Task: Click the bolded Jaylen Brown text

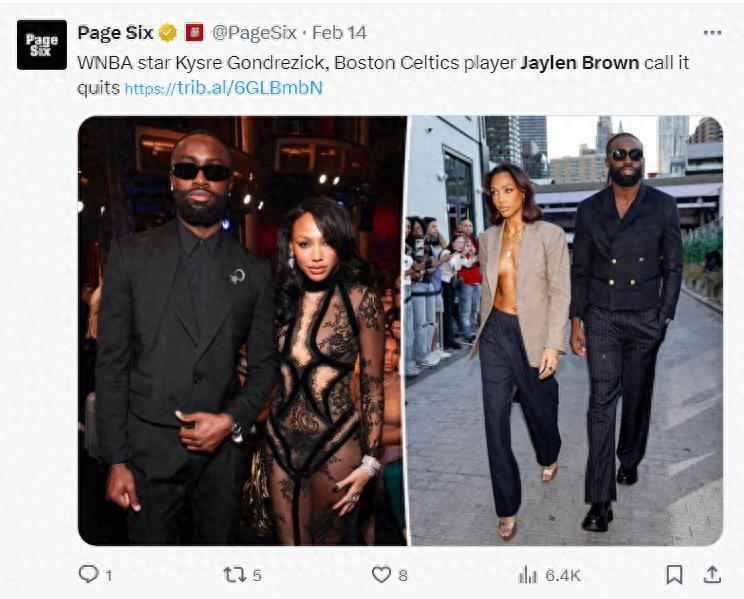Action: click(580, 63)
